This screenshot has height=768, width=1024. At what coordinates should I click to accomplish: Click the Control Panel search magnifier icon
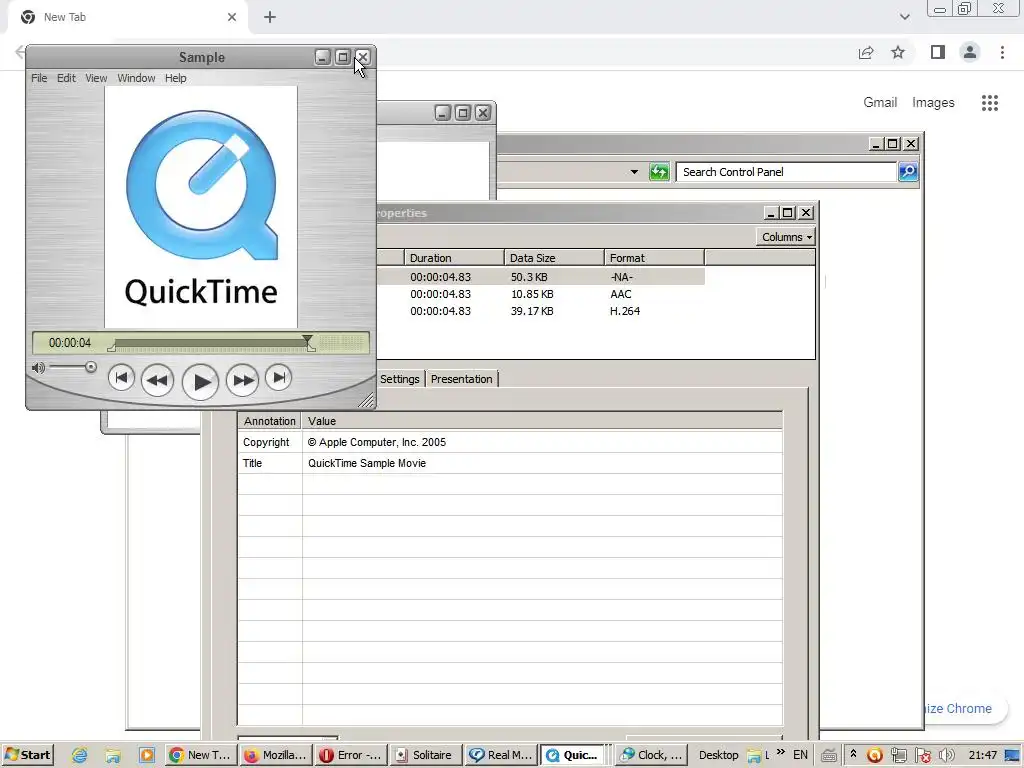908,172
